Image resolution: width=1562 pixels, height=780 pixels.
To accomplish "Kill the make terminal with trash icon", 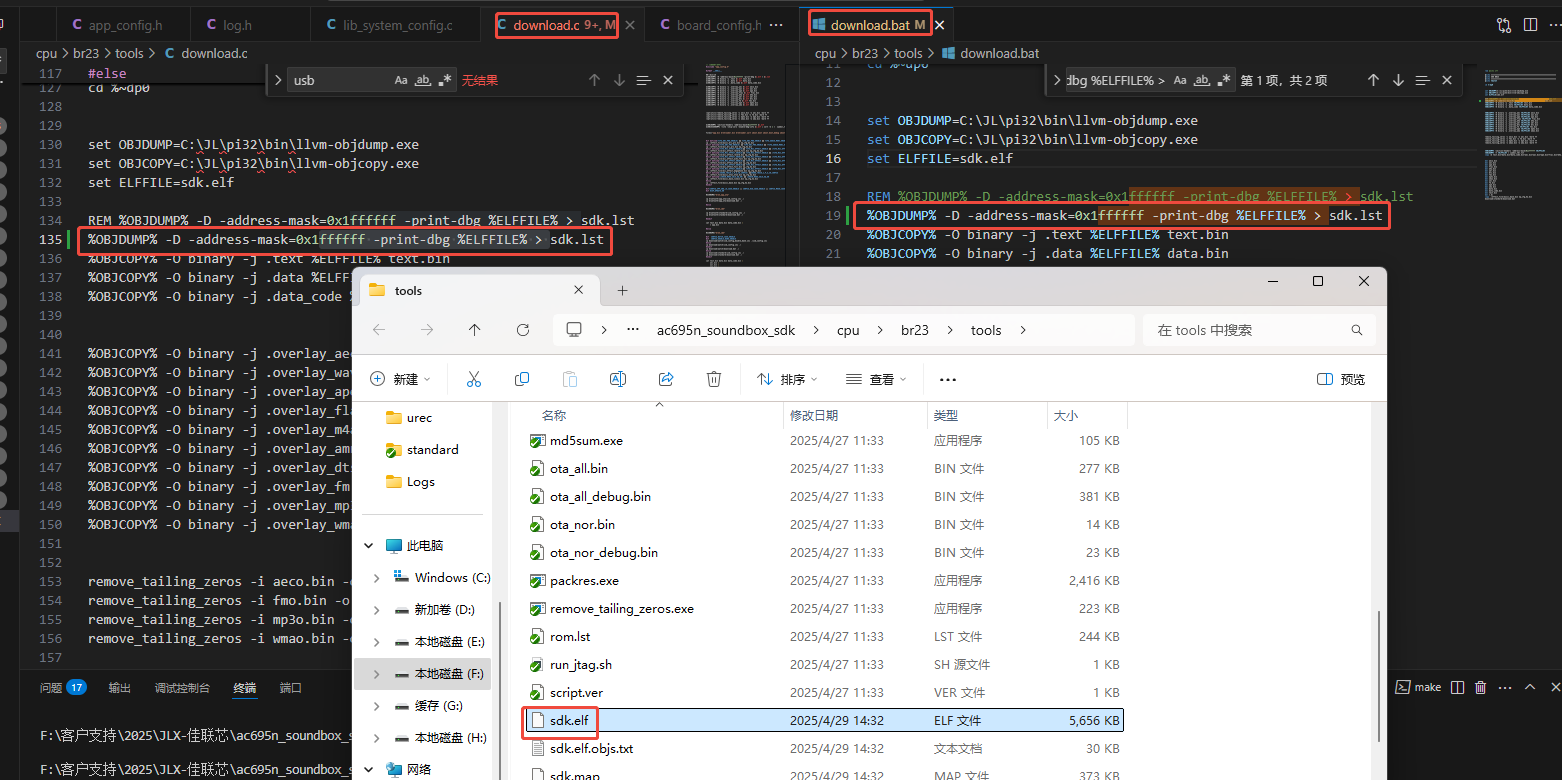I will [1481, 687].
